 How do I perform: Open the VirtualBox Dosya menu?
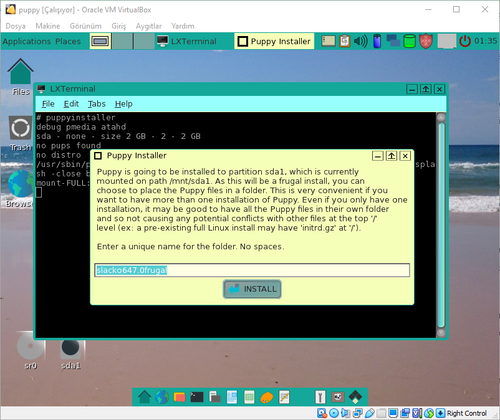[x=15, y=26]
